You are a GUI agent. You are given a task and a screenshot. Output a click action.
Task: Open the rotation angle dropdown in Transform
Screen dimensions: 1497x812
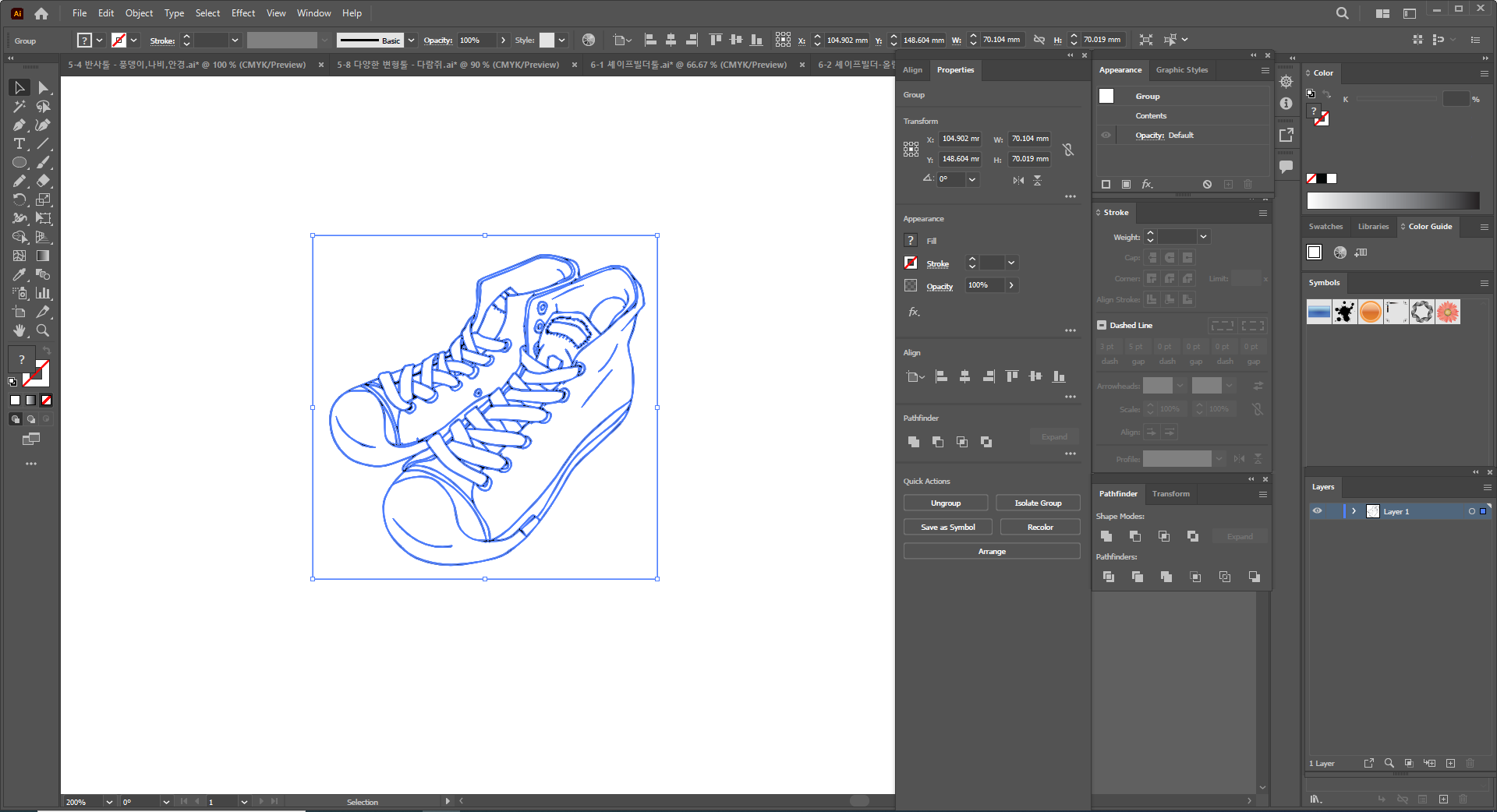pyautogui.click(x=972, y=179)
